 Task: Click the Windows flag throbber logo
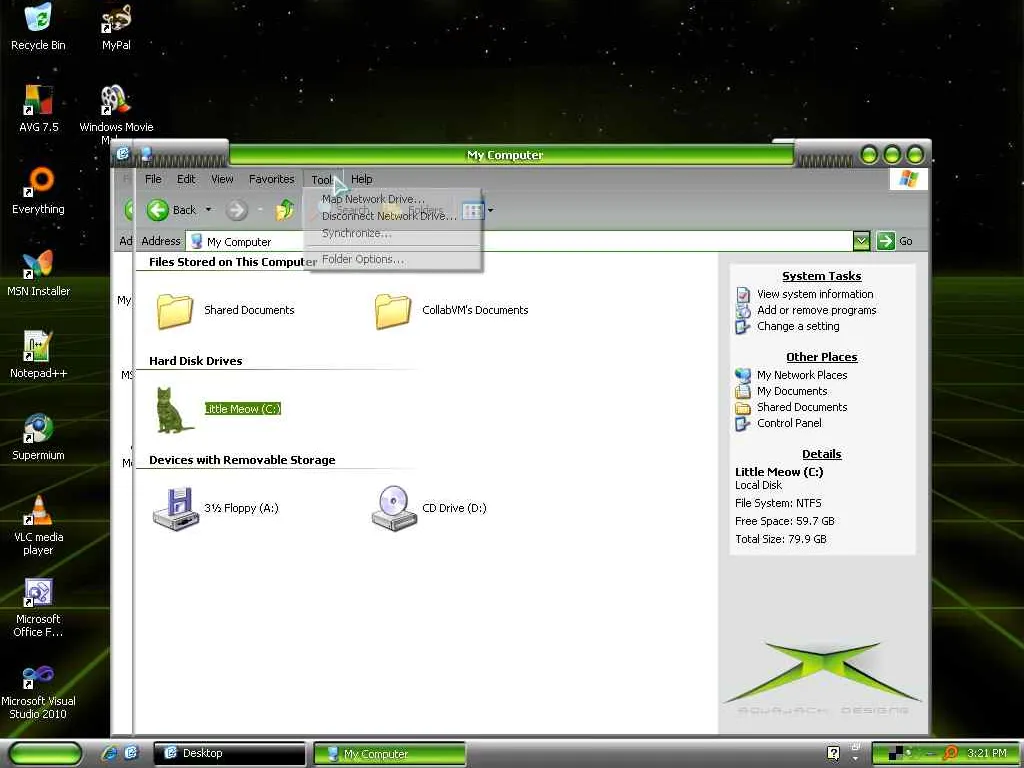tap(908, 179)
